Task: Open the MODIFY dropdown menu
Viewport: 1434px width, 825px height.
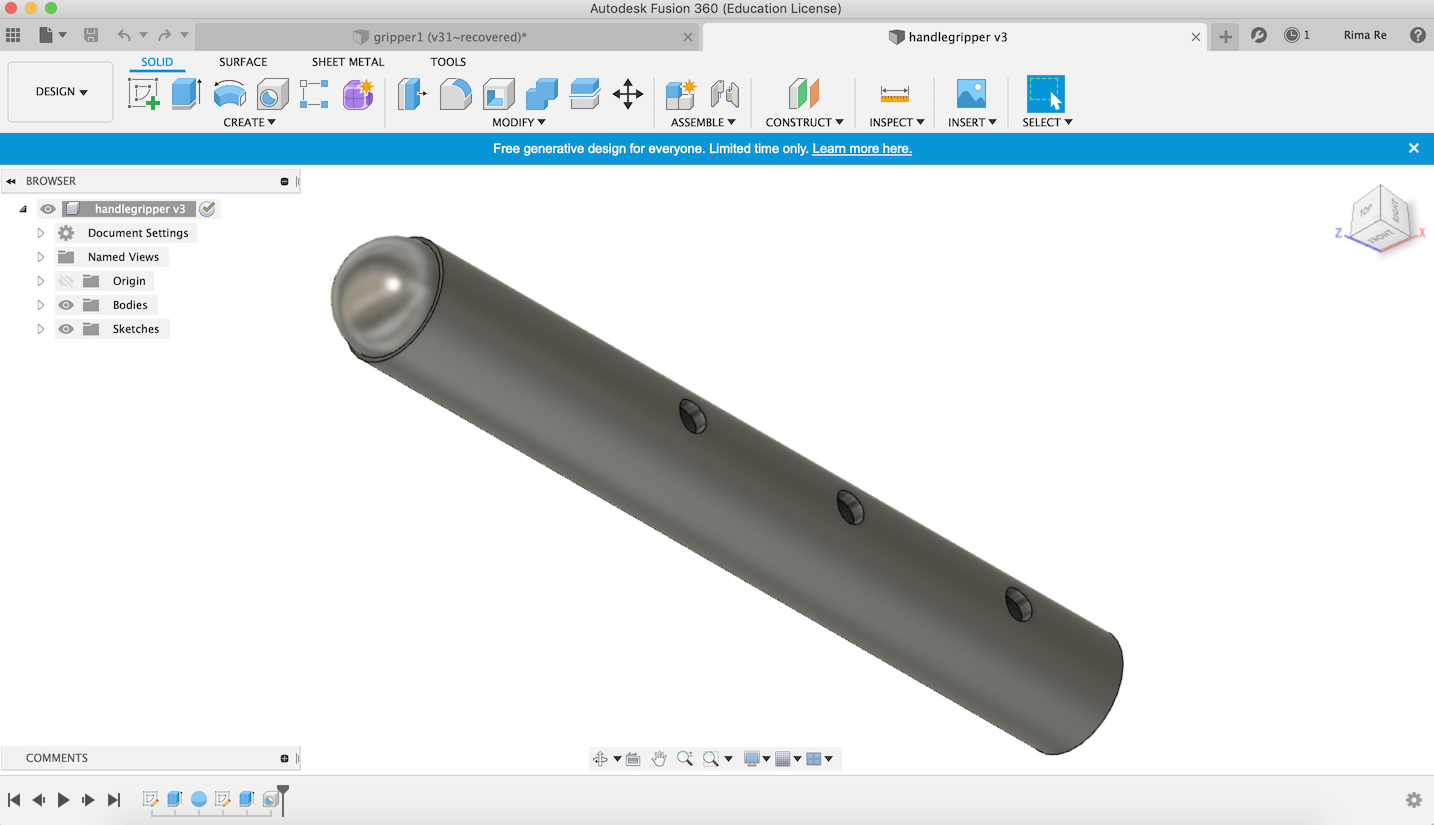Action: (518, 122)
